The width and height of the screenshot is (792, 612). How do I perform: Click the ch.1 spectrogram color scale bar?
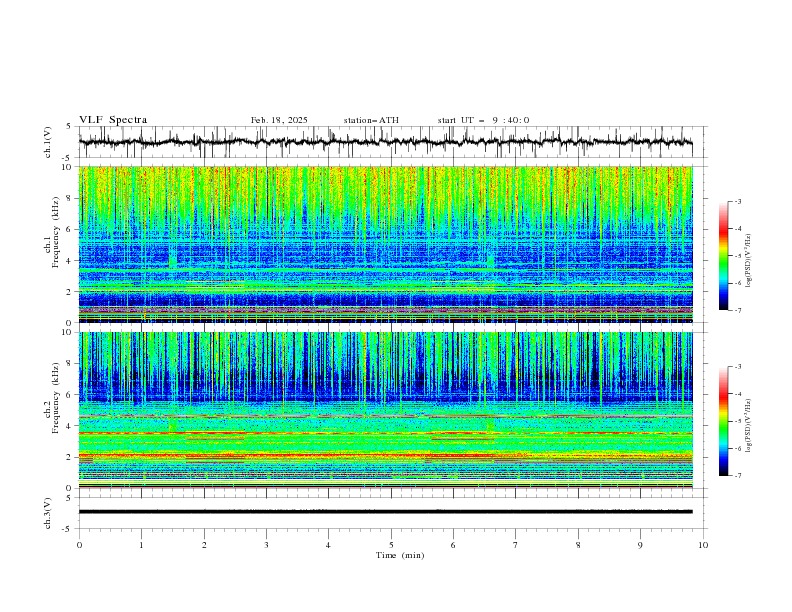[x=723, y=256]
